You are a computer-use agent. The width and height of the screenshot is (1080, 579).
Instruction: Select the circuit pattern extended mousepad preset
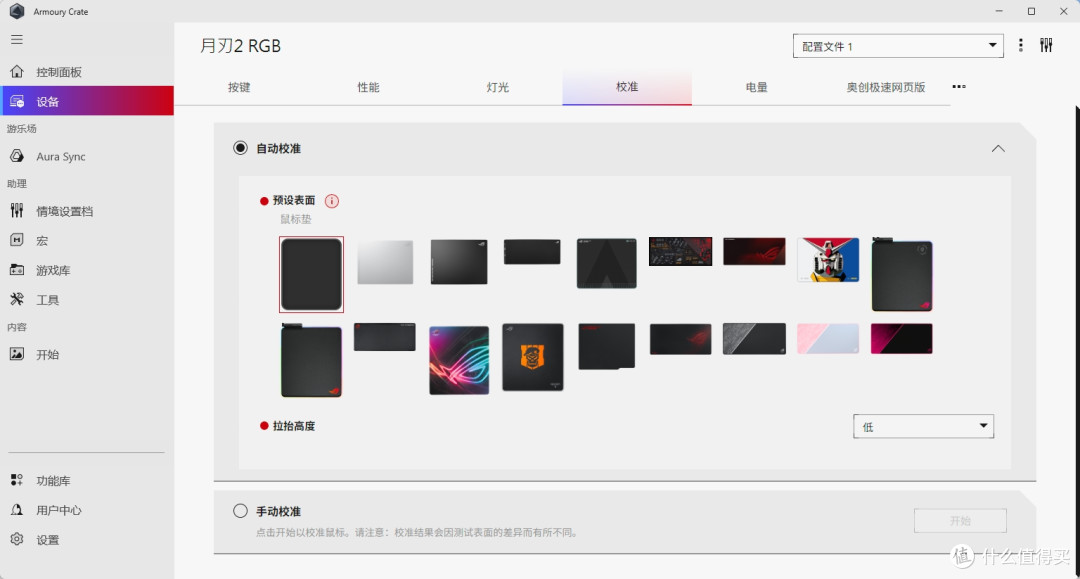(x=681, y=251)
